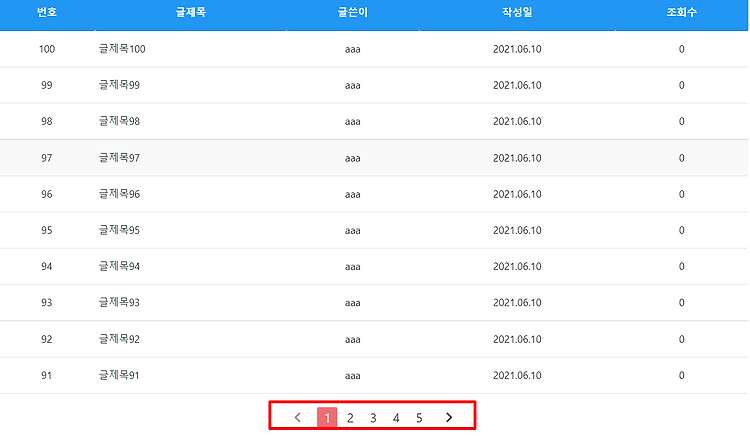750x436 pixels.
Task: Click number cell 92
Action: [x=46, y=339]
